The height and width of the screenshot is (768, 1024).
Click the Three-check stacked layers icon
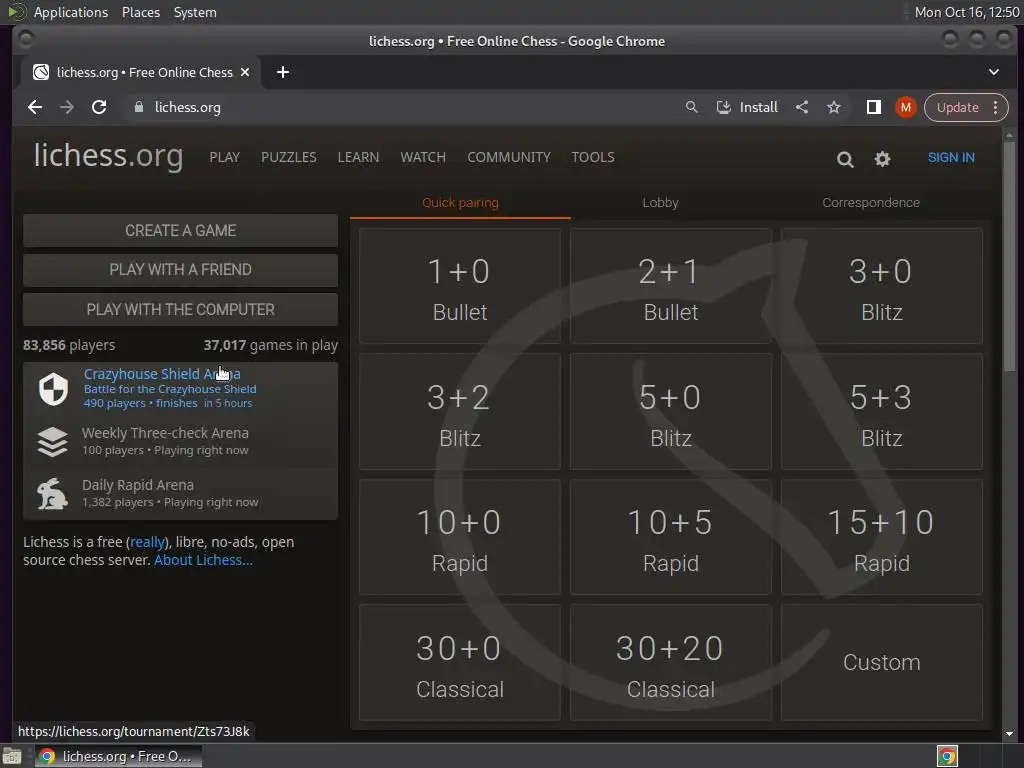[53, 441]
